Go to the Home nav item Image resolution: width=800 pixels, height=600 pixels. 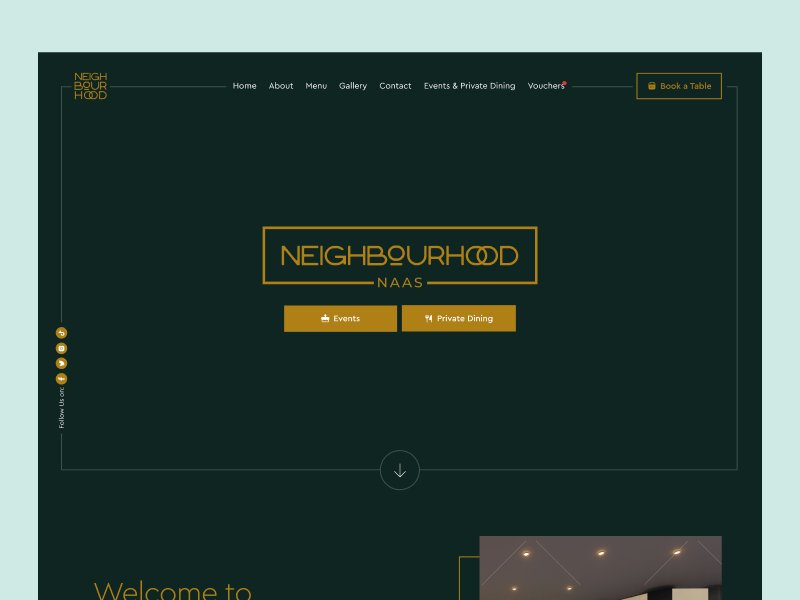coord(244,86)
